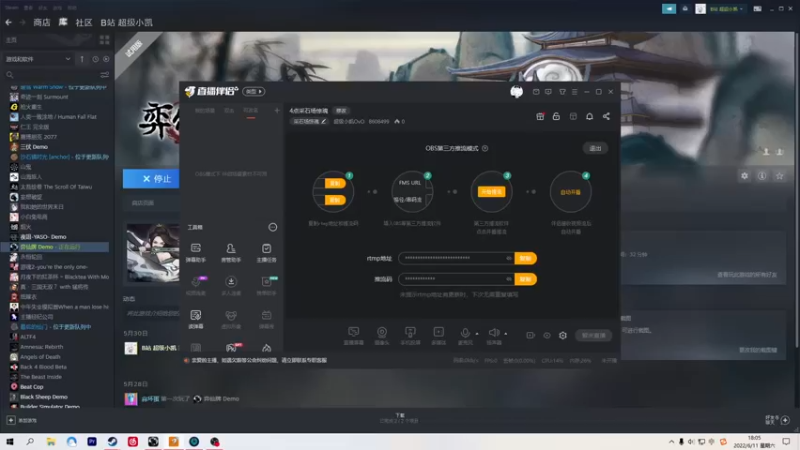Select the underlined scene tab in 直播伴侣
The width and height of the screenshot is (800, 450).
pos(251,111)
